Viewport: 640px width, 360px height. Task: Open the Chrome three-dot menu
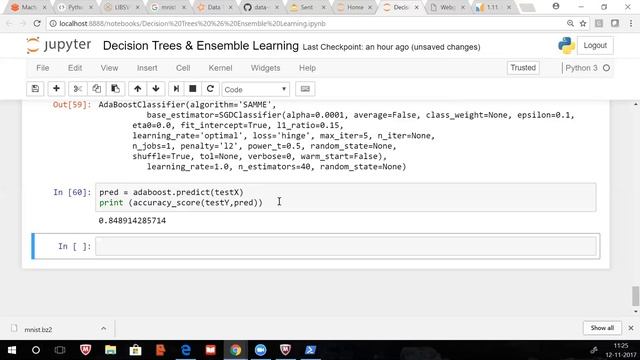click(x=631, y=24)
